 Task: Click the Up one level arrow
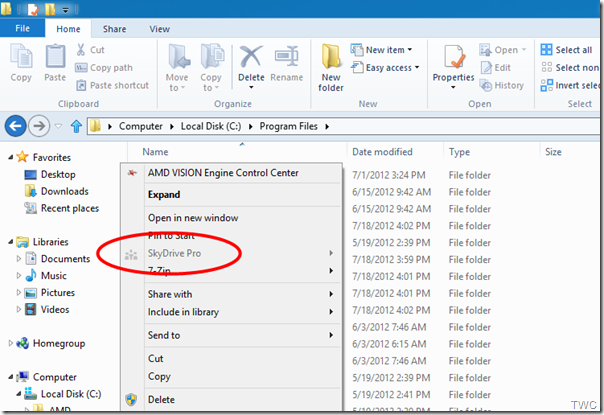(76, 126)
